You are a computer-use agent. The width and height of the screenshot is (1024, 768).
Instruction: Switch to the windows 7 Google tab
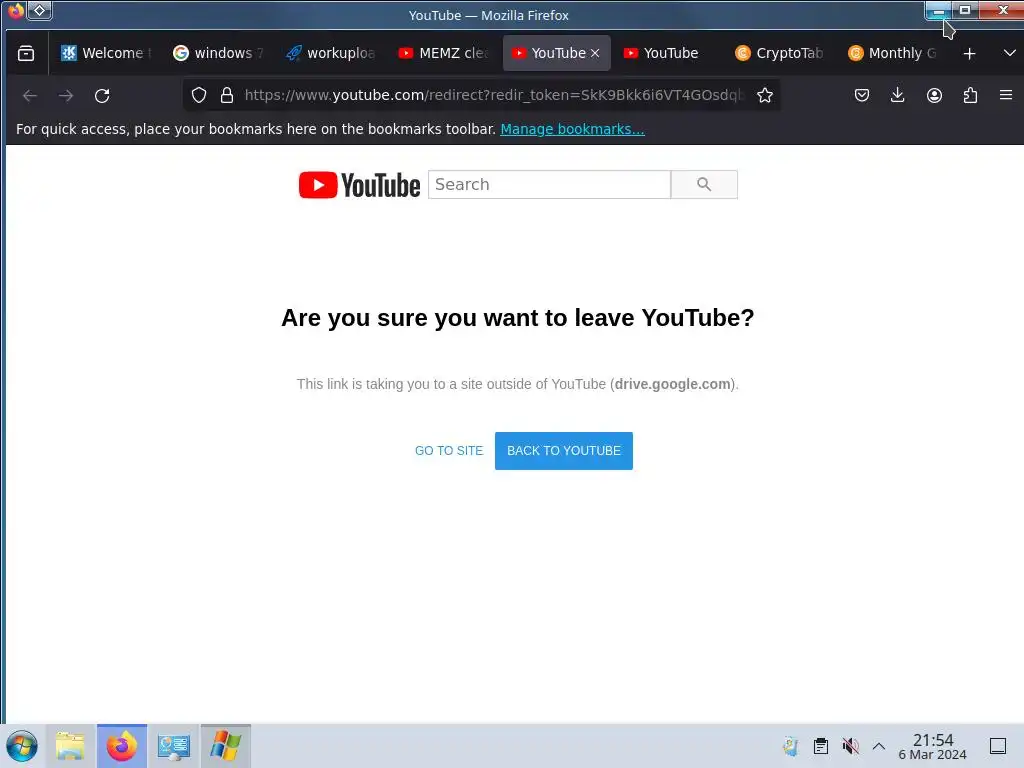(219, 53)
